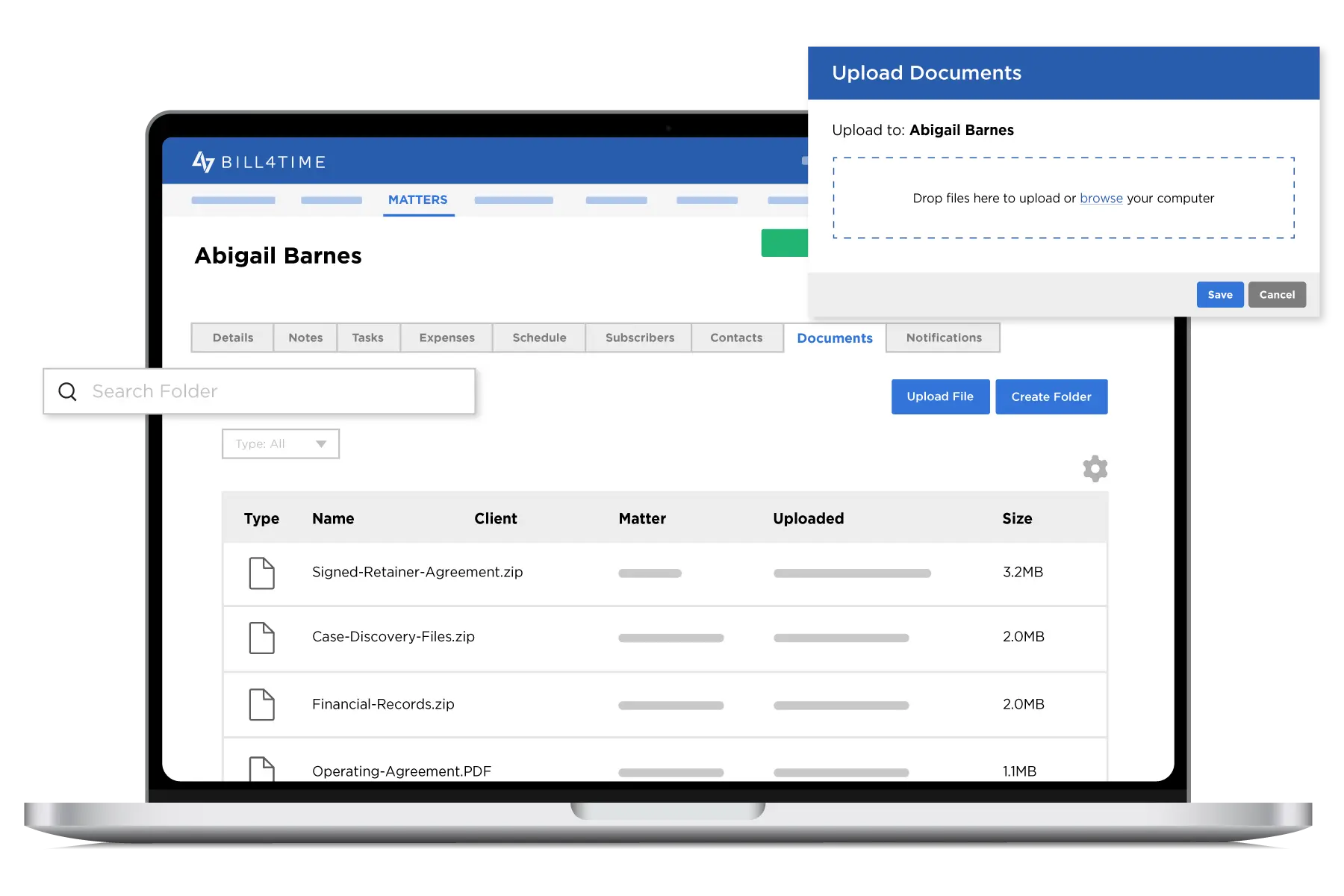
Task: Click the Signed-Retainer-Agreement.zip file icon
Action: click(x=261, y=573)
